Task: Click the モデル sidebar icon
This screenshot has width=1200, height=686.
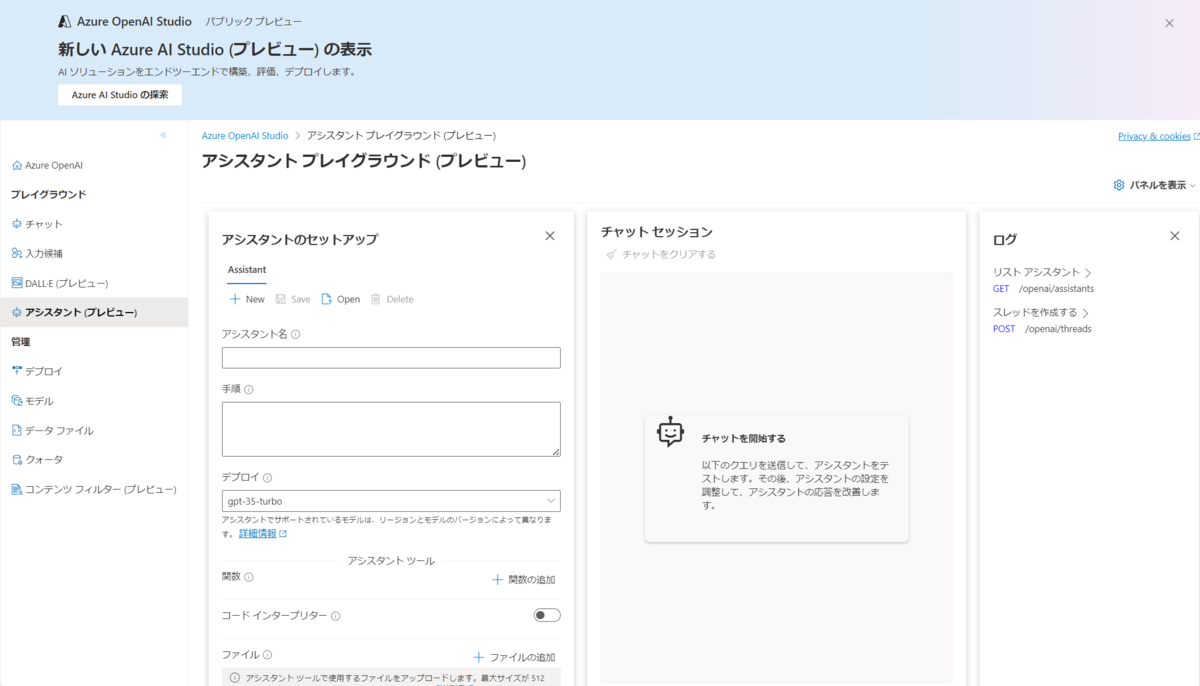Action: coord(16,401)
